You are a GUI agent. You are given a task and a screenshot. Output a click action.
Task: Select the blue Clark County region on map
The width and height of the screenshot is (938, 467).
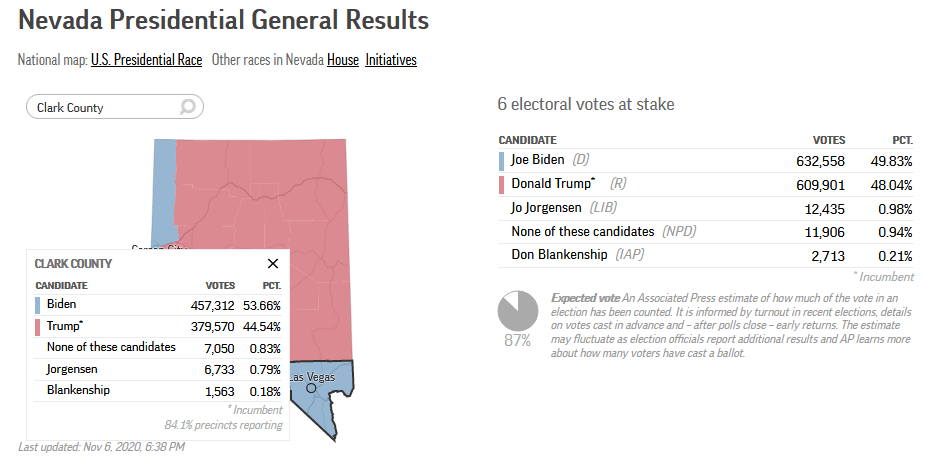[x=323, y=400]
